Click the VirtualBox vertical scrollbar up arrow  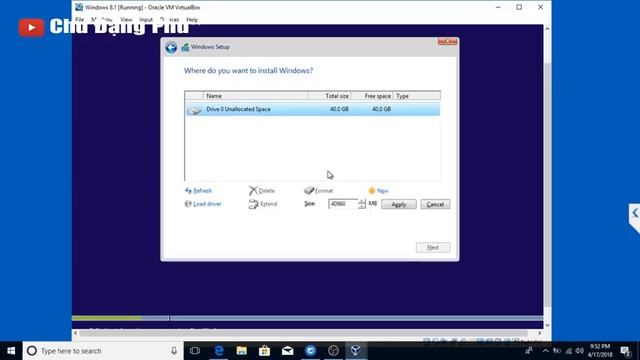coord(547,29)
